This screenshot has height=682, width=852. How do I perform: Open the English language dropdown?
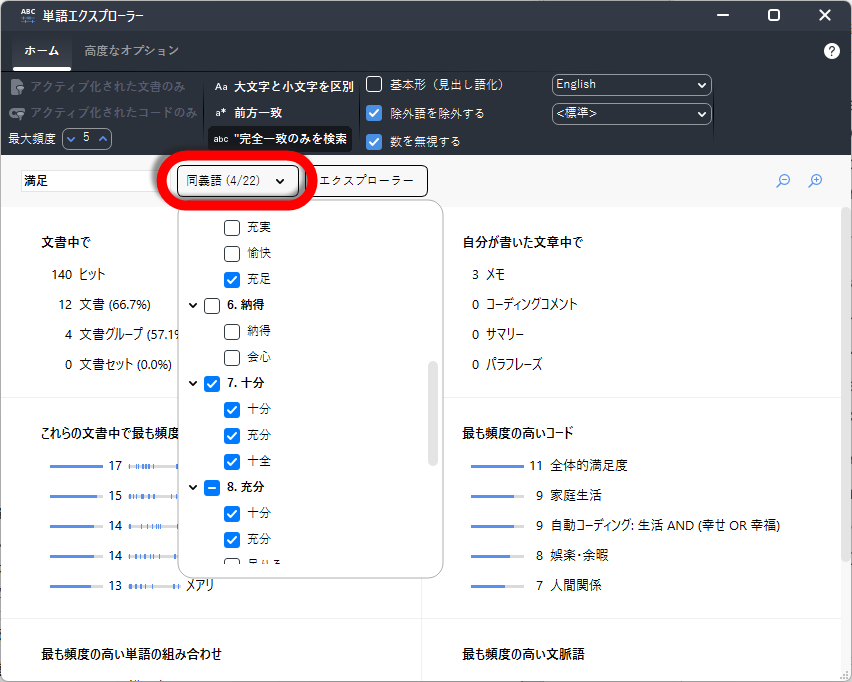pos(631,85)
